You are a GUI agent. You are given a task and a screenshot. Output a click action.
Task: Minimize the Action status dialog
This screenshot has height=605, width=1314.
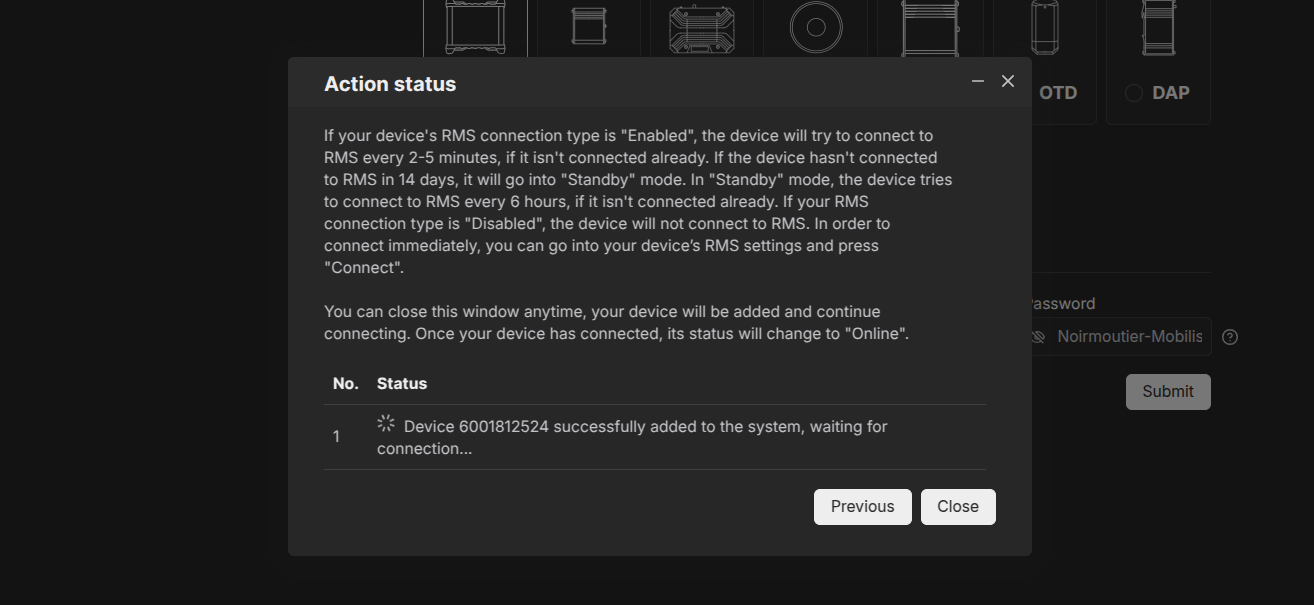tap(978, 81)
